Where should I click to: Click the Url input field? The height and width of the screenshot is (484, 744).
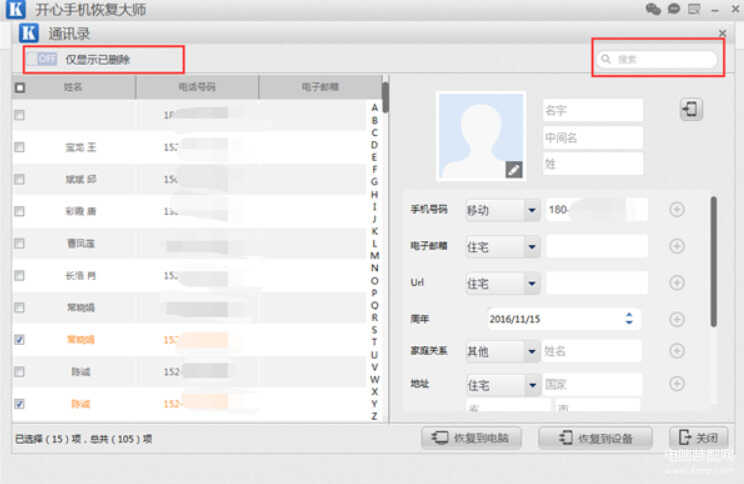tap(597, 283)
